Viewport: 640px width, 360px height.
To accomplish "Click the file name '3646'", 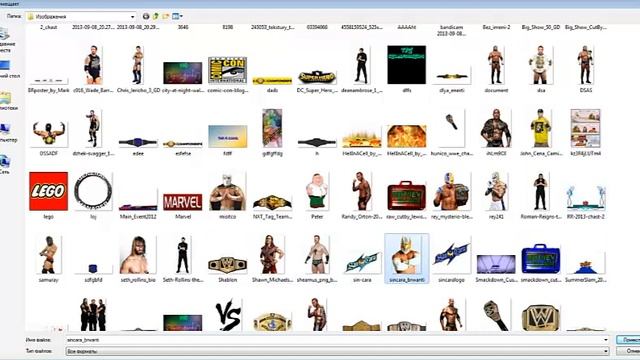I will (182, 27).
